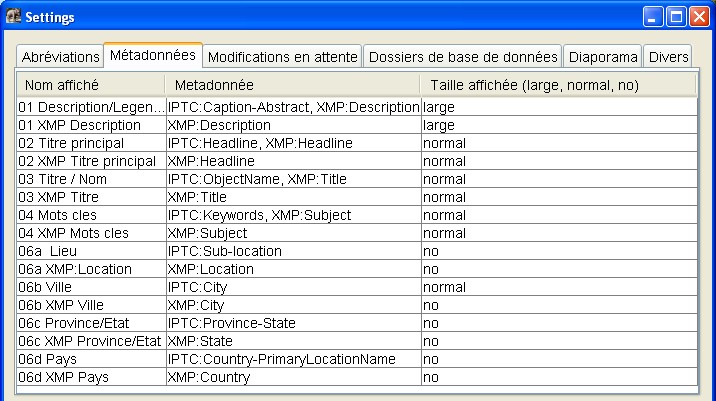Select the 01 XMP Description row name

point(91,125)
